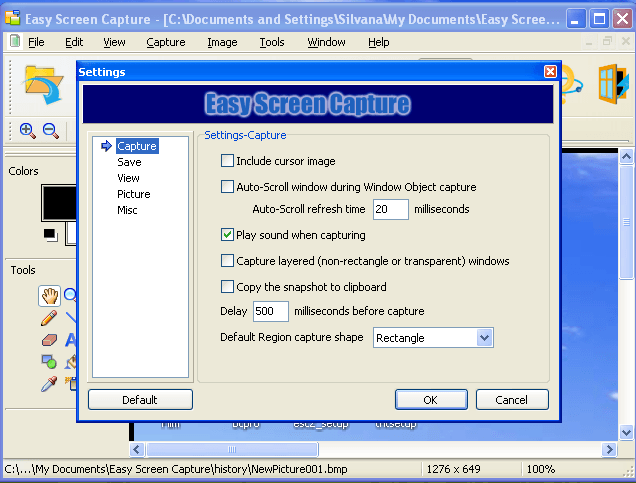
Task: Open the Help menu
Action: tap(378, 42)
